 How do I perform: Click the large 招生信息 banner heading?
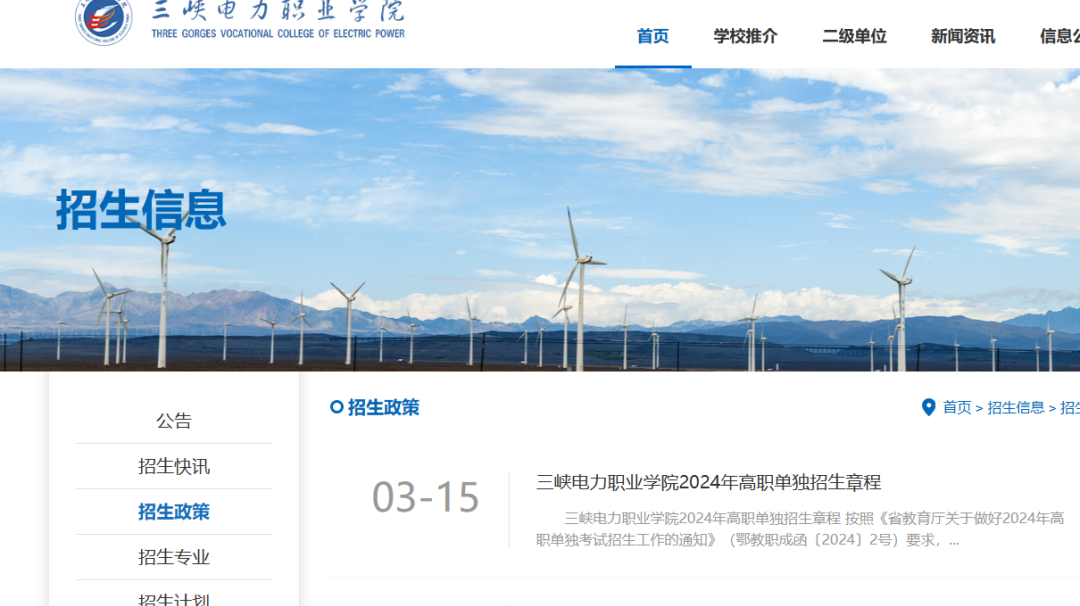[141, 210]
